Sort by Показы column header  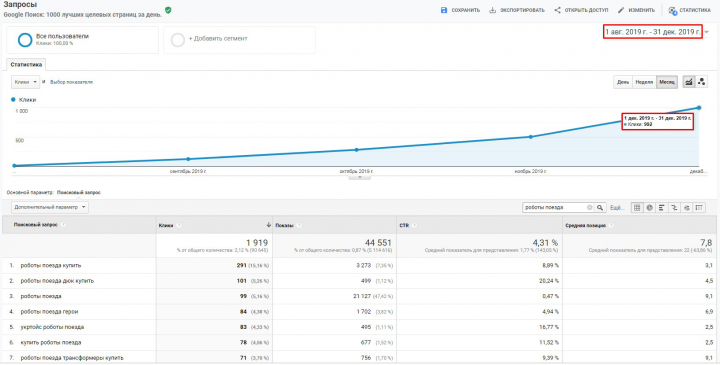[x=285, y=225]
